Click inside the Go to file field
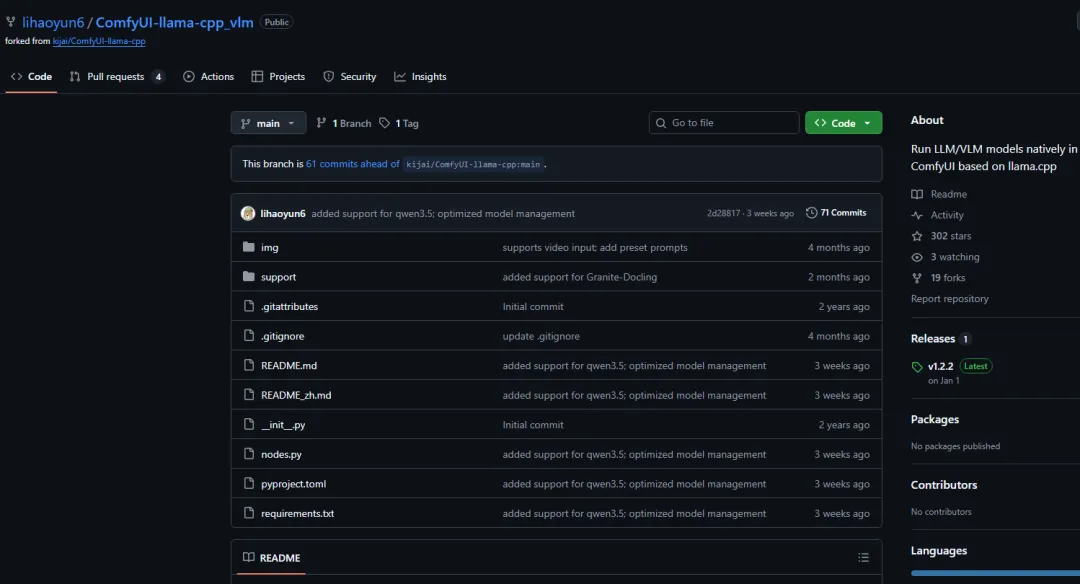1080x584 pixels. coord(724,123)
